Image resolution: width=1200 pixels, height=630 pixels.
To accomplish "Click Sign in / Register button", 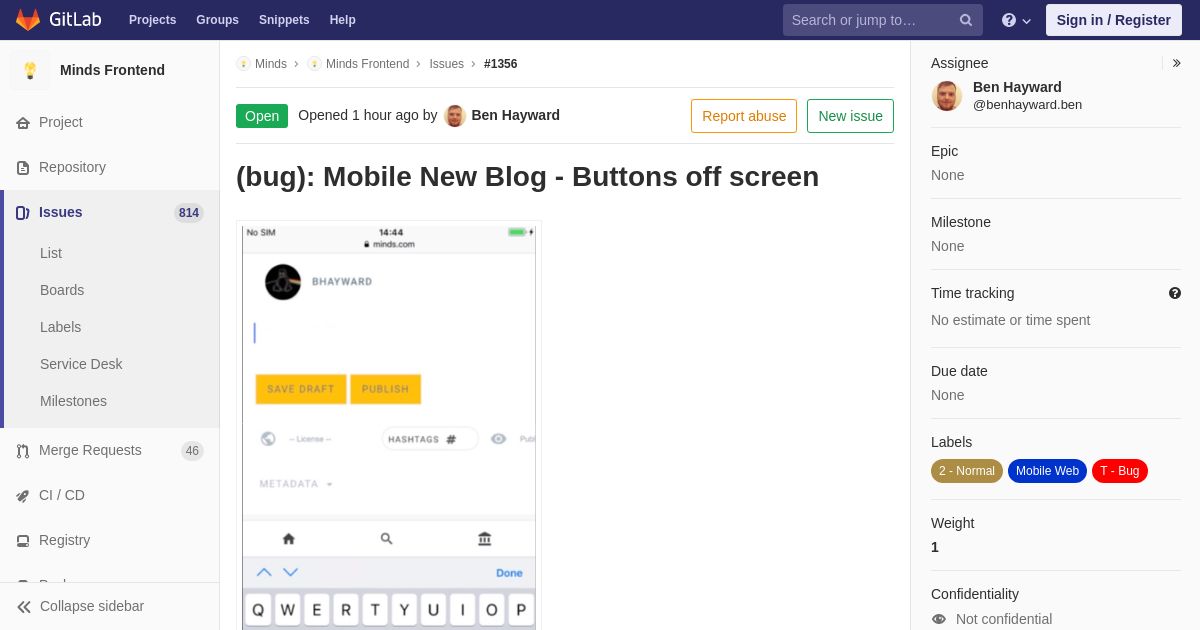I will click(x=1113, y=20).
